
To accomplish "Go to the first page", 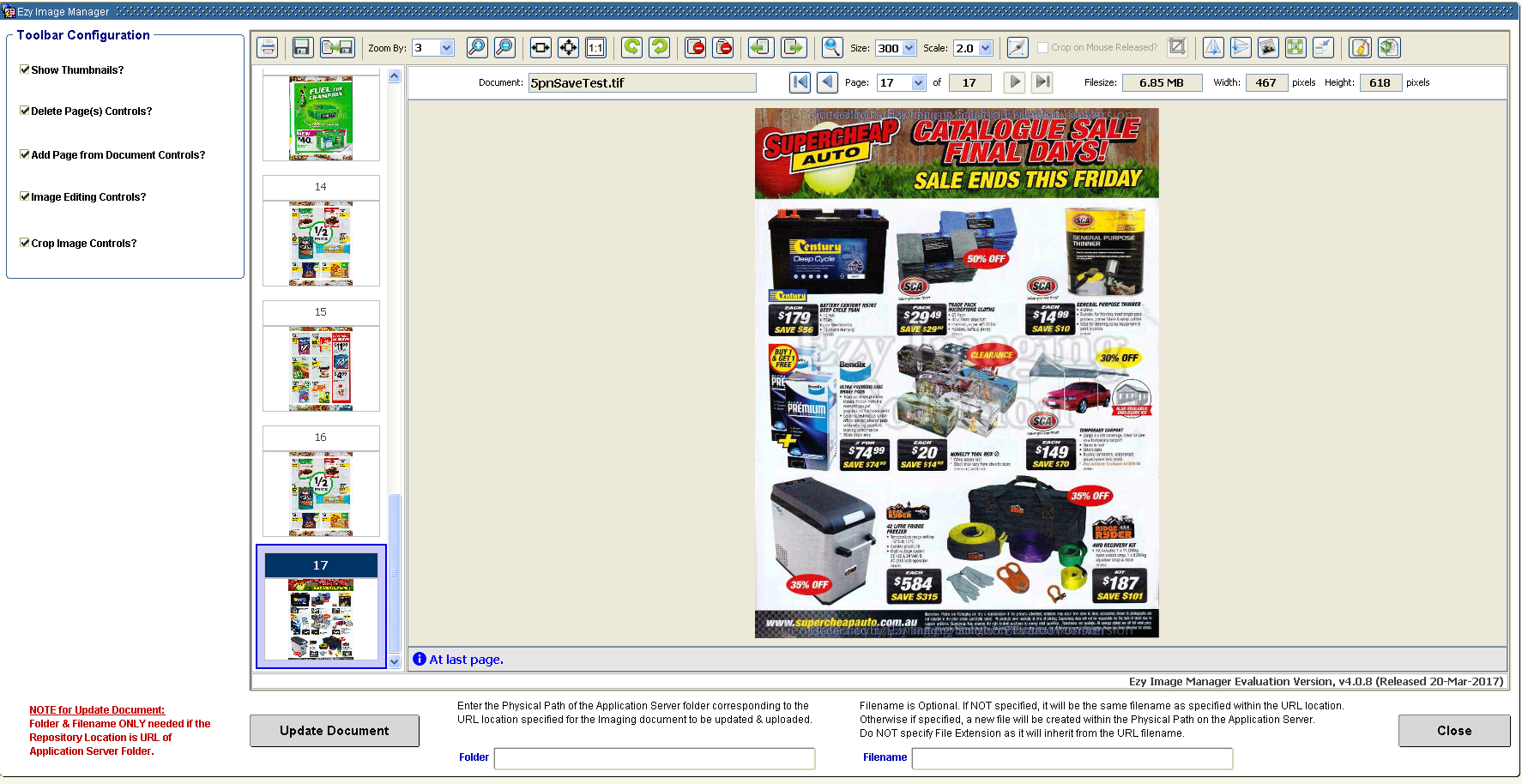I will [800, 82].
